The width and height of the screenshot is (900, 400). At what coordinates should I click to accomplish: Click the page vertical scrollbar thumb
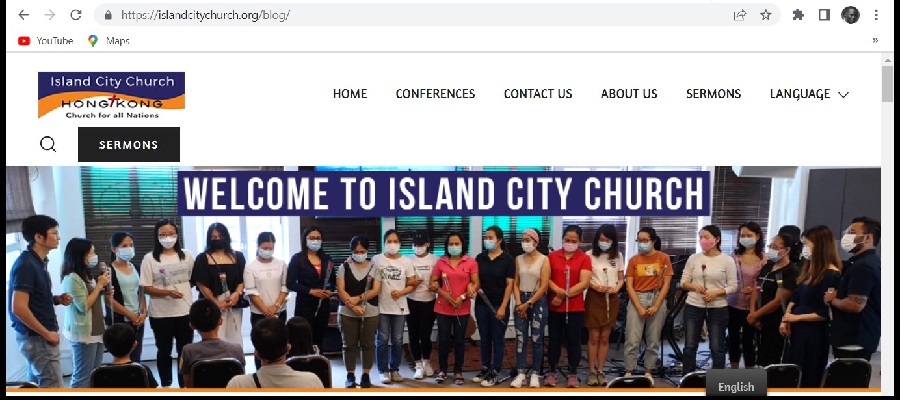pyautogui.click(x=887, y=84)
